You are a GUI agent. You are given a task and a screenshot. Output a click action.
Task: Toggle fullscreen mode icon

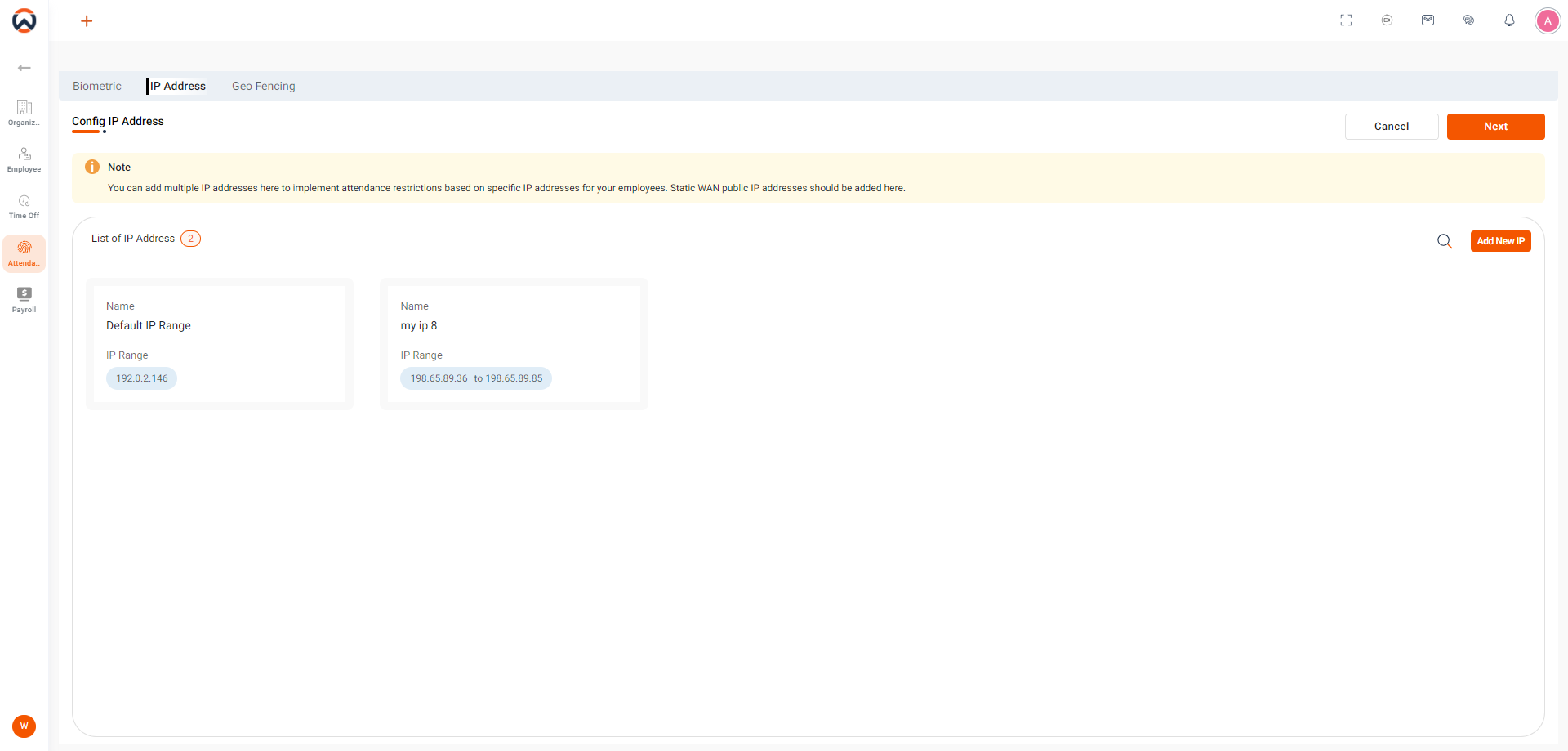(x=1346, y=20)
